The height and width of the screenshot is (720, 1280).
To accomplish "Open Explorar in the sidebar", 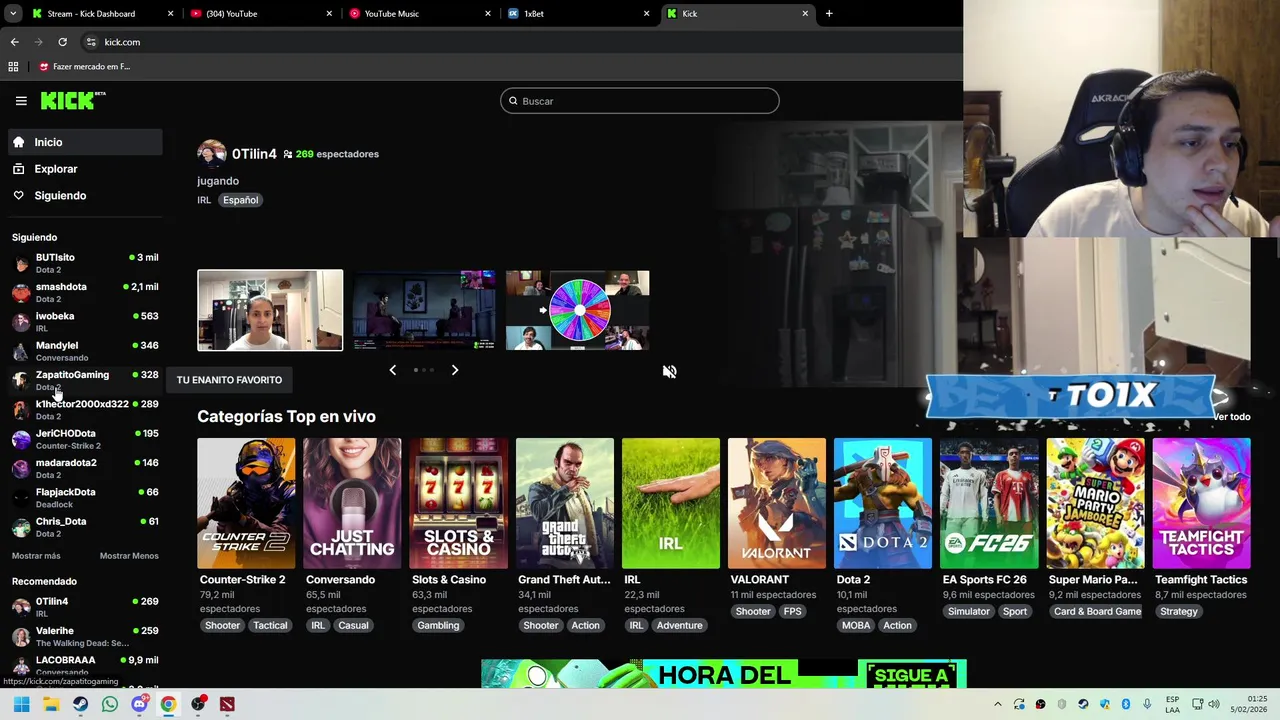I will (85, 169).
